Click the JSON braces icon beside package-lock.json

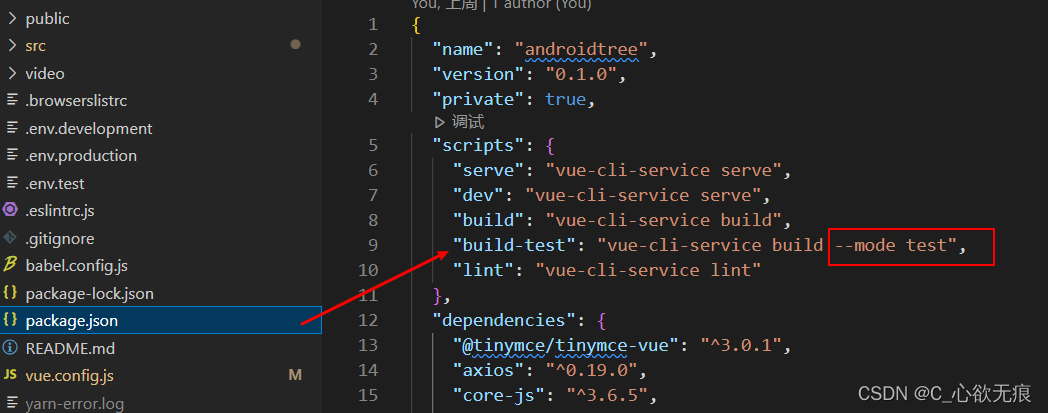(11, 293)
